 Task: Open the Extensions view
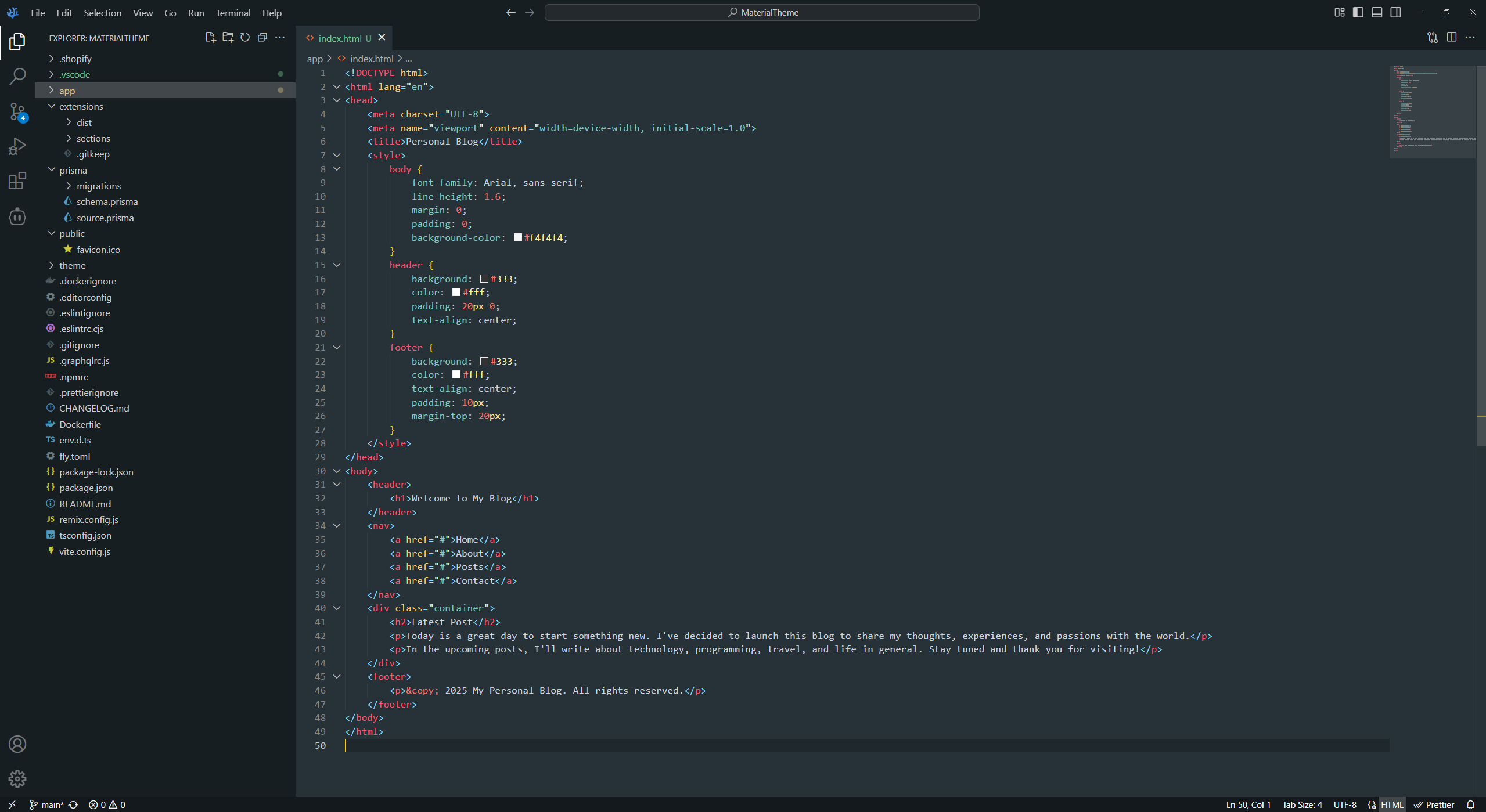17,181
